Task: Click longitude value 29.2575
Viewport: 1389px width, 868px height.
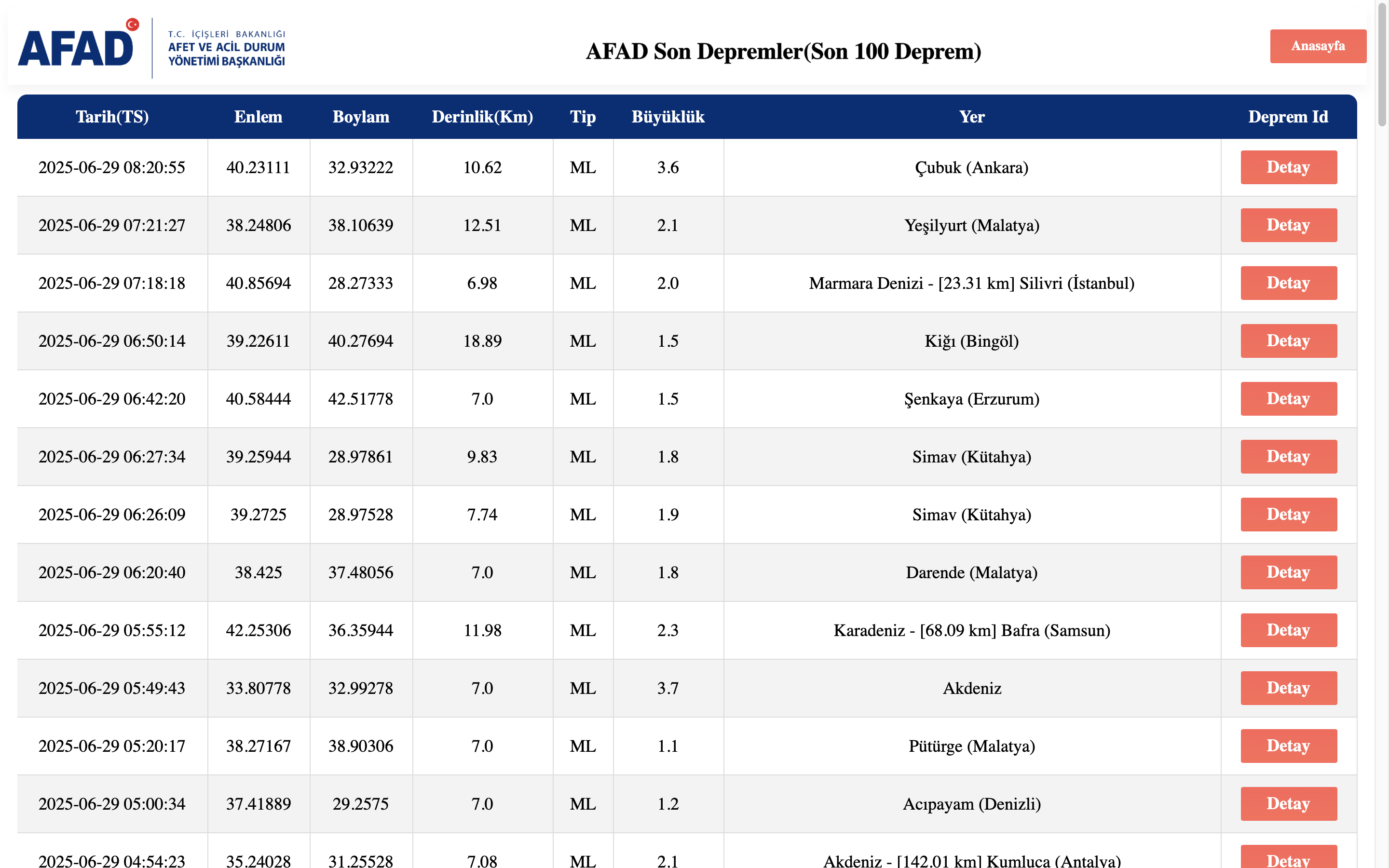Action: (x=361, y=804)
